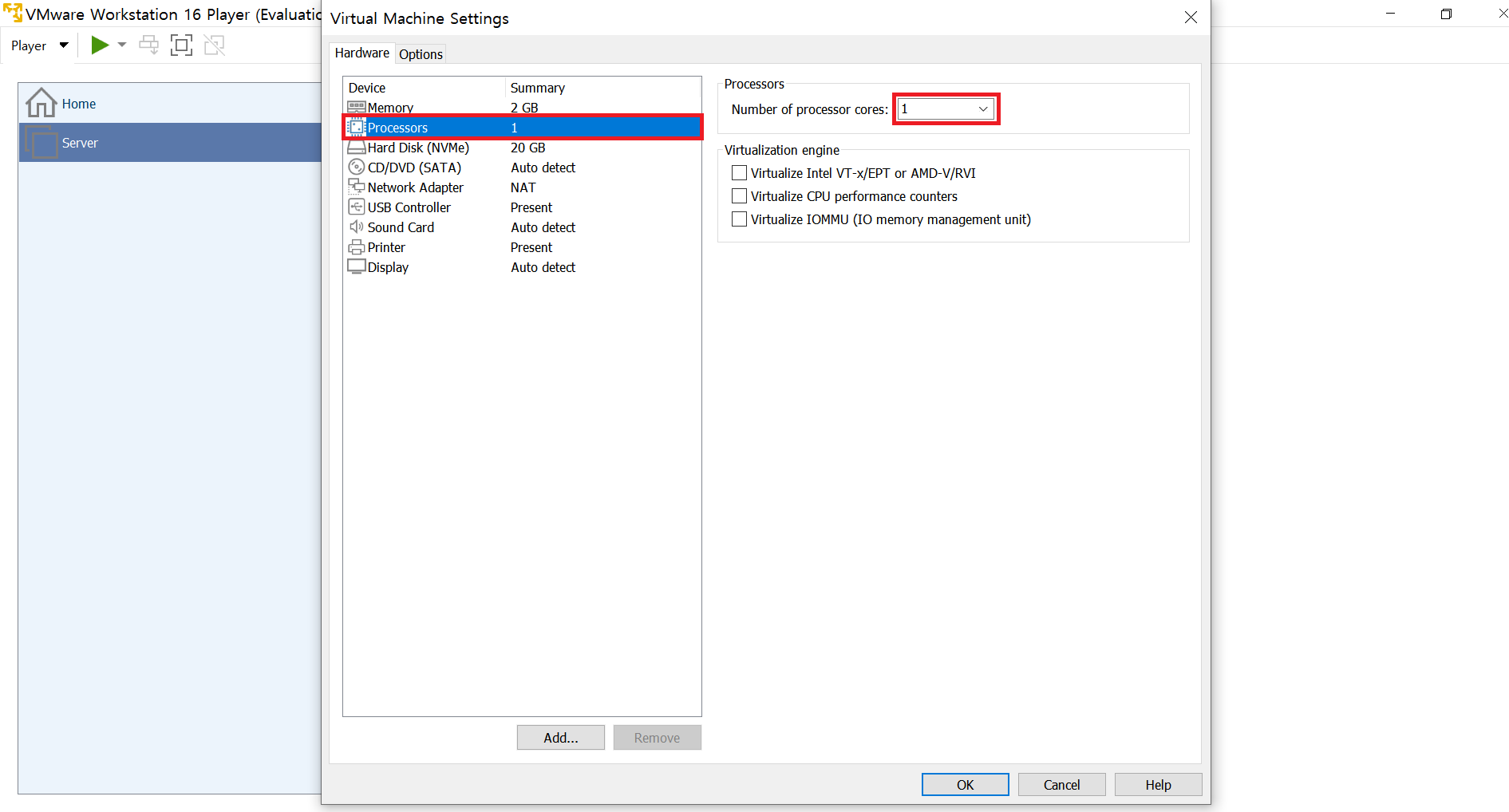Select the Server virtual machine entry
The height and width of the screenshot is (812, 1509).
(170, 143)
